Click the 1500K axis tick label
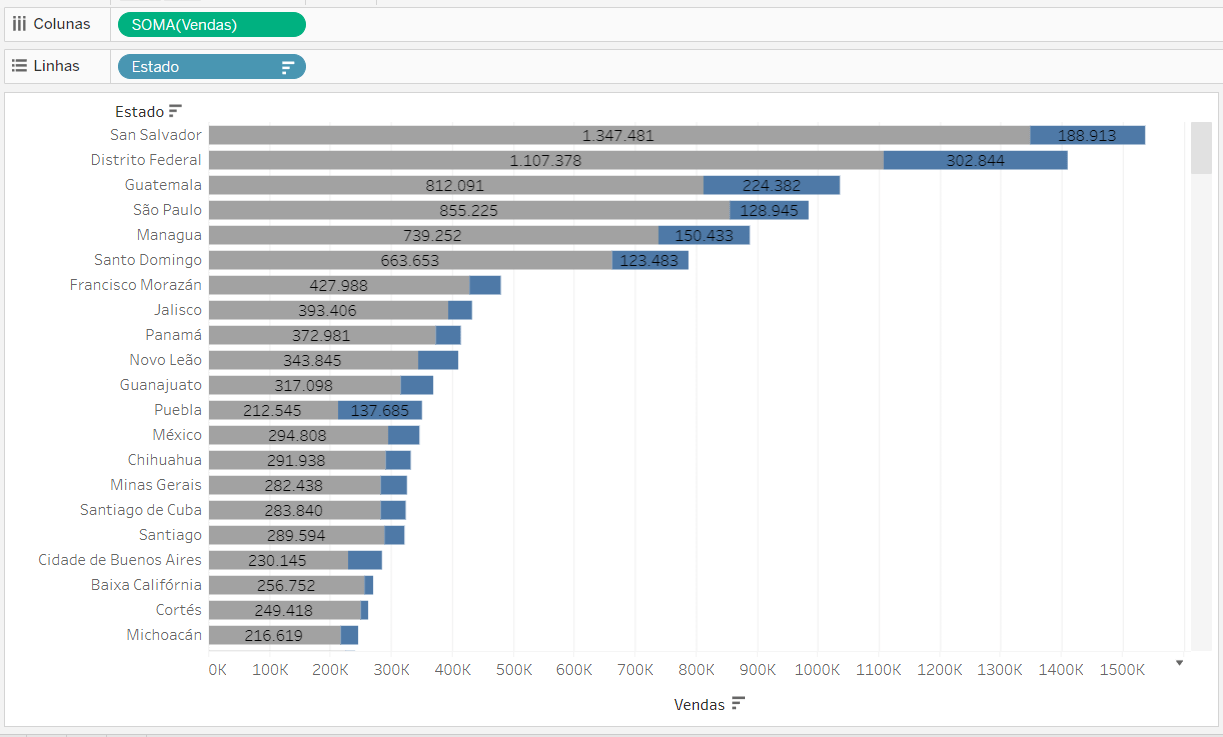 (1122, 670)
